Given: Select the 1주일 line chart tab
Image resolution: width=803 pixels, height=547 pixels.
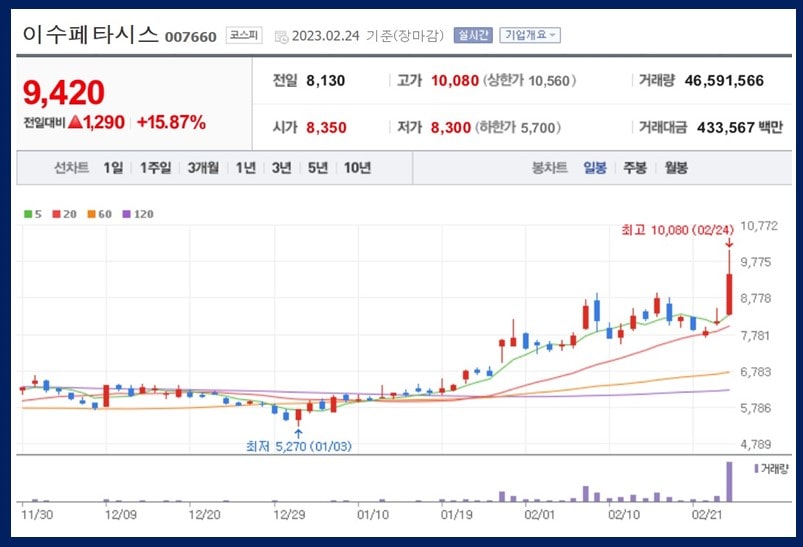Looking at the screenshot, I should click(x=156, y=167).
